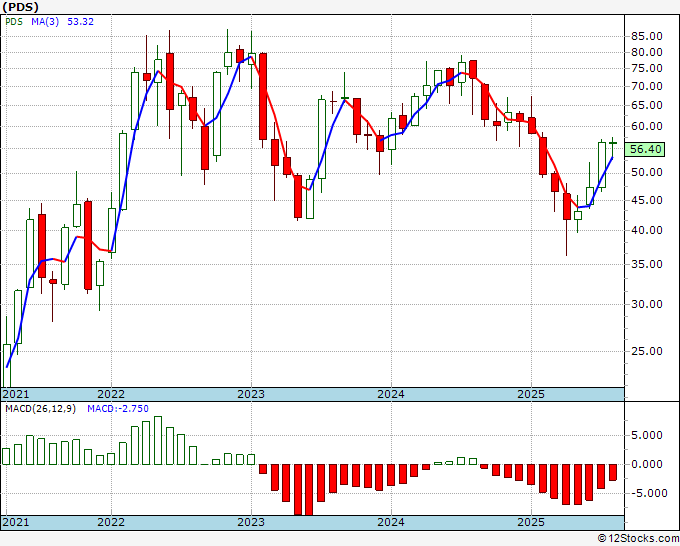Click the latest green candle near 56.40
This screenshot has height=546, width=680.
[x=613, y=143]
